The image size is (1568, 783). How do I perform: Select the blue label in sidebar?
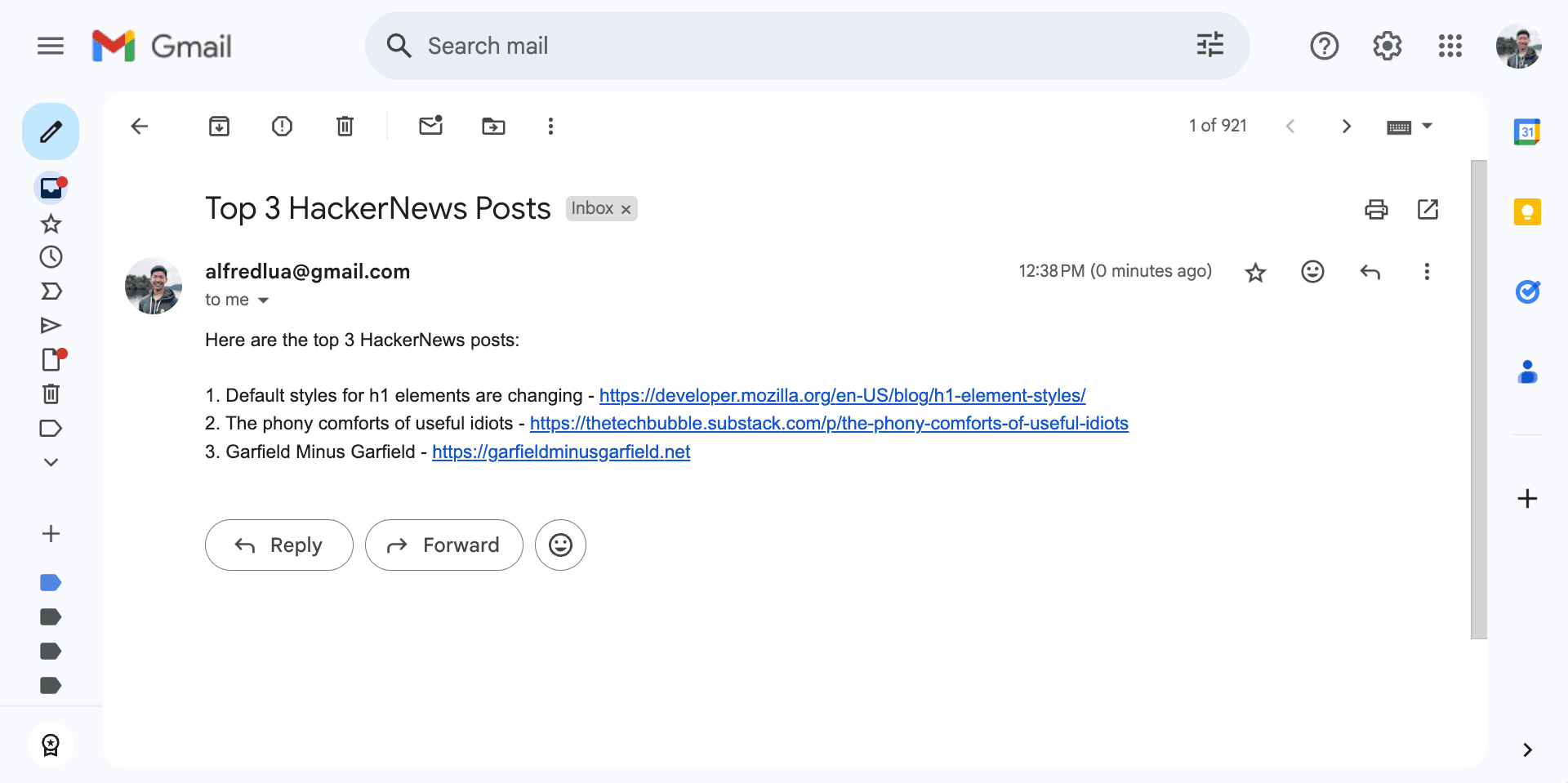point(51,583)
